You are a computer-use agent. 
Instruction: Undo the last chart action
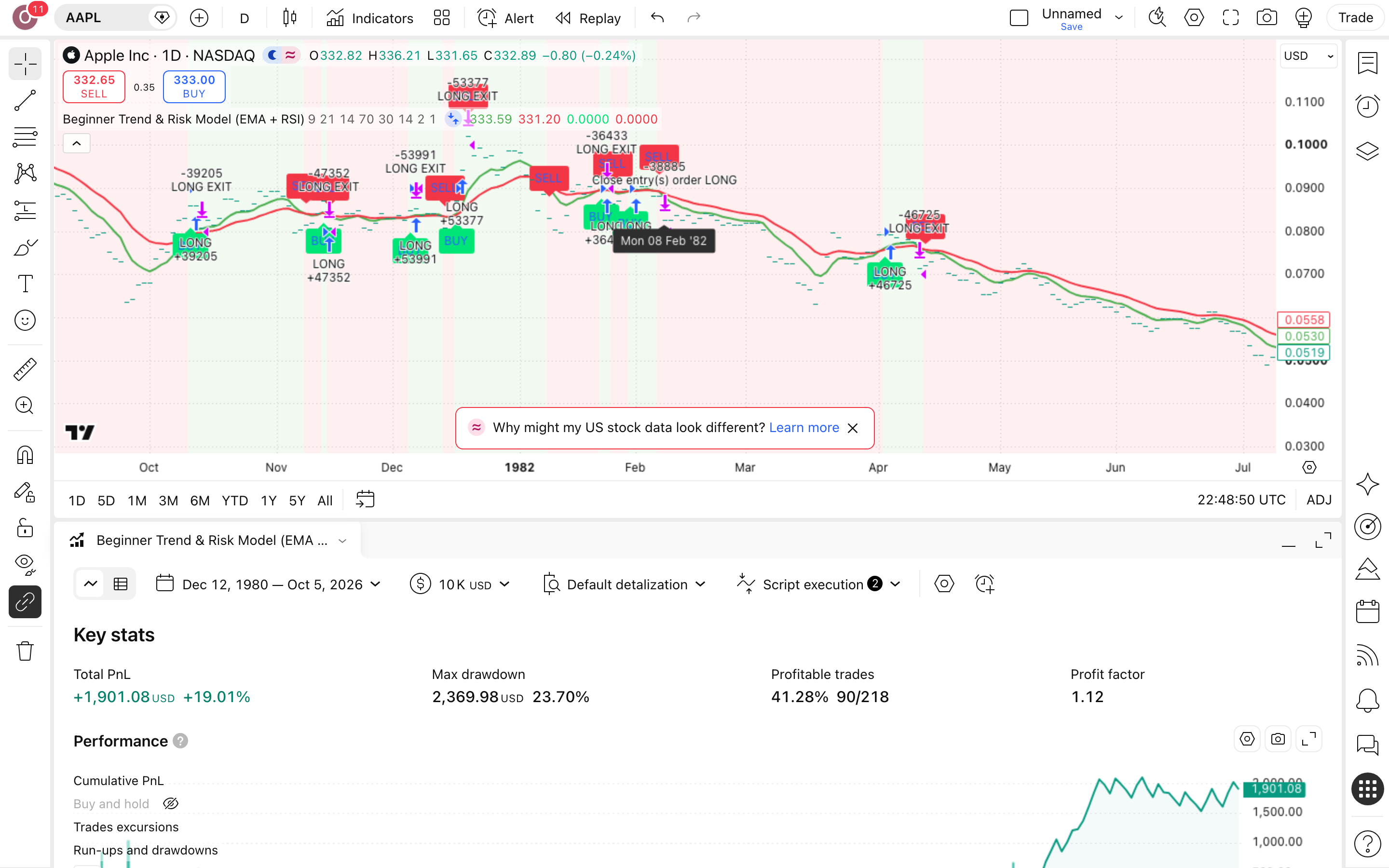tap(657, 18)
